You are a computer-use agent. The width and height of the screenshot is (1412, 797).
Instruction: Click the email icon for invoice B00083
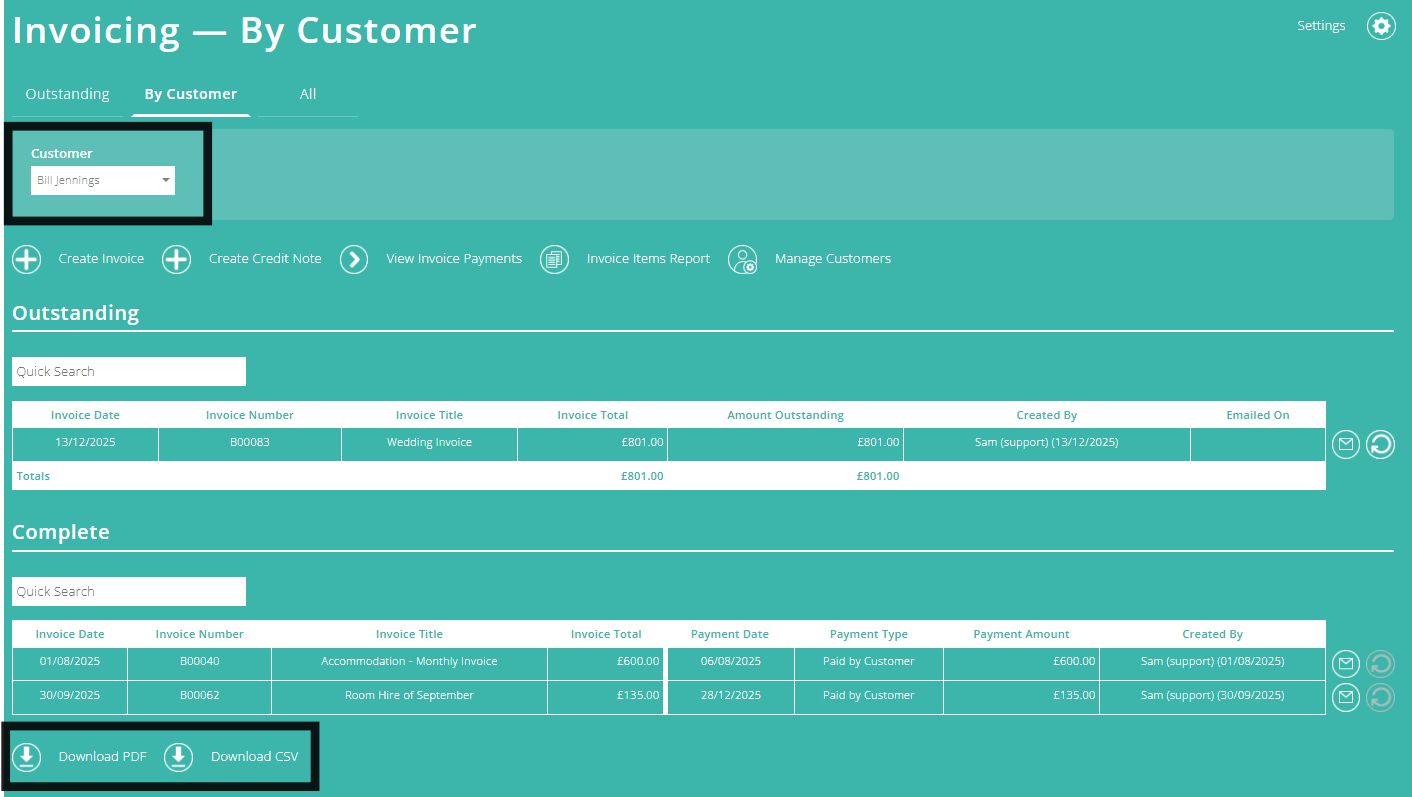pos(1345,444)
